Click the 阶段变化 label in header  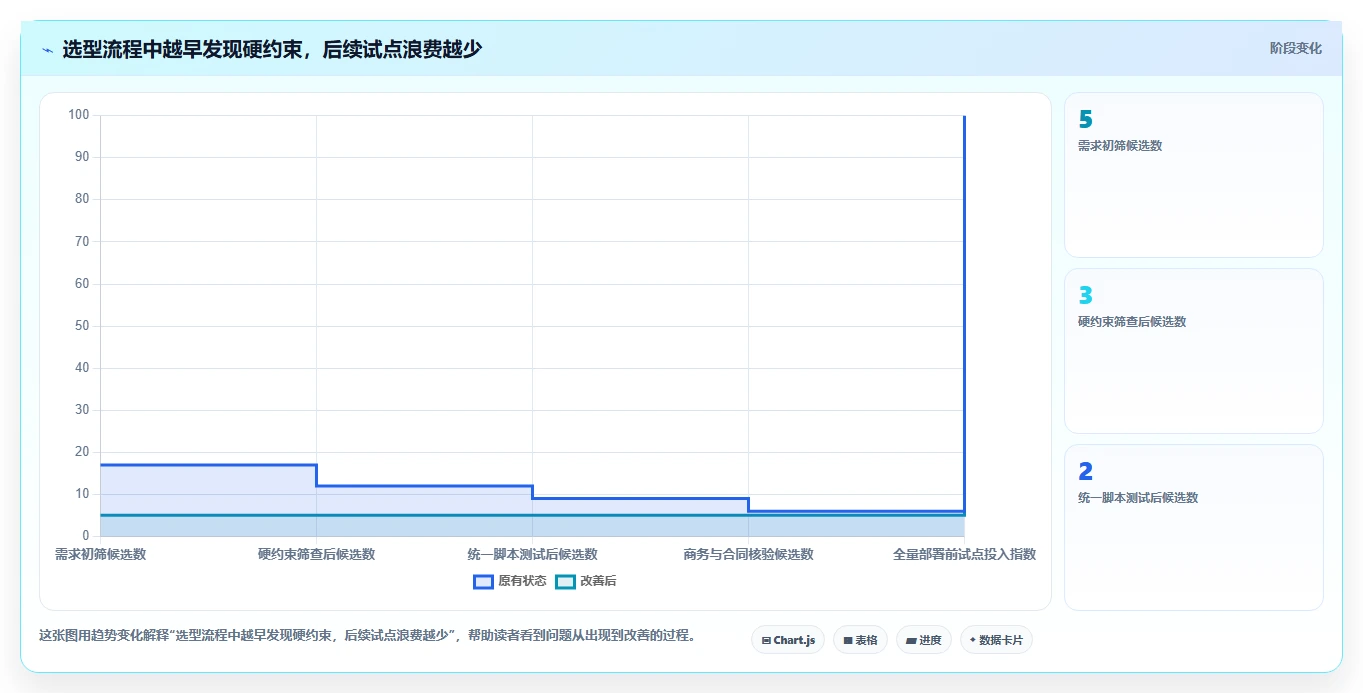click(1296, 48)
